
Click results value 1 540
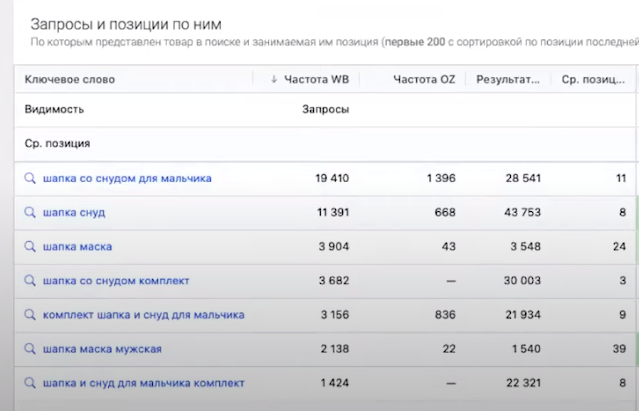(527, 349)
